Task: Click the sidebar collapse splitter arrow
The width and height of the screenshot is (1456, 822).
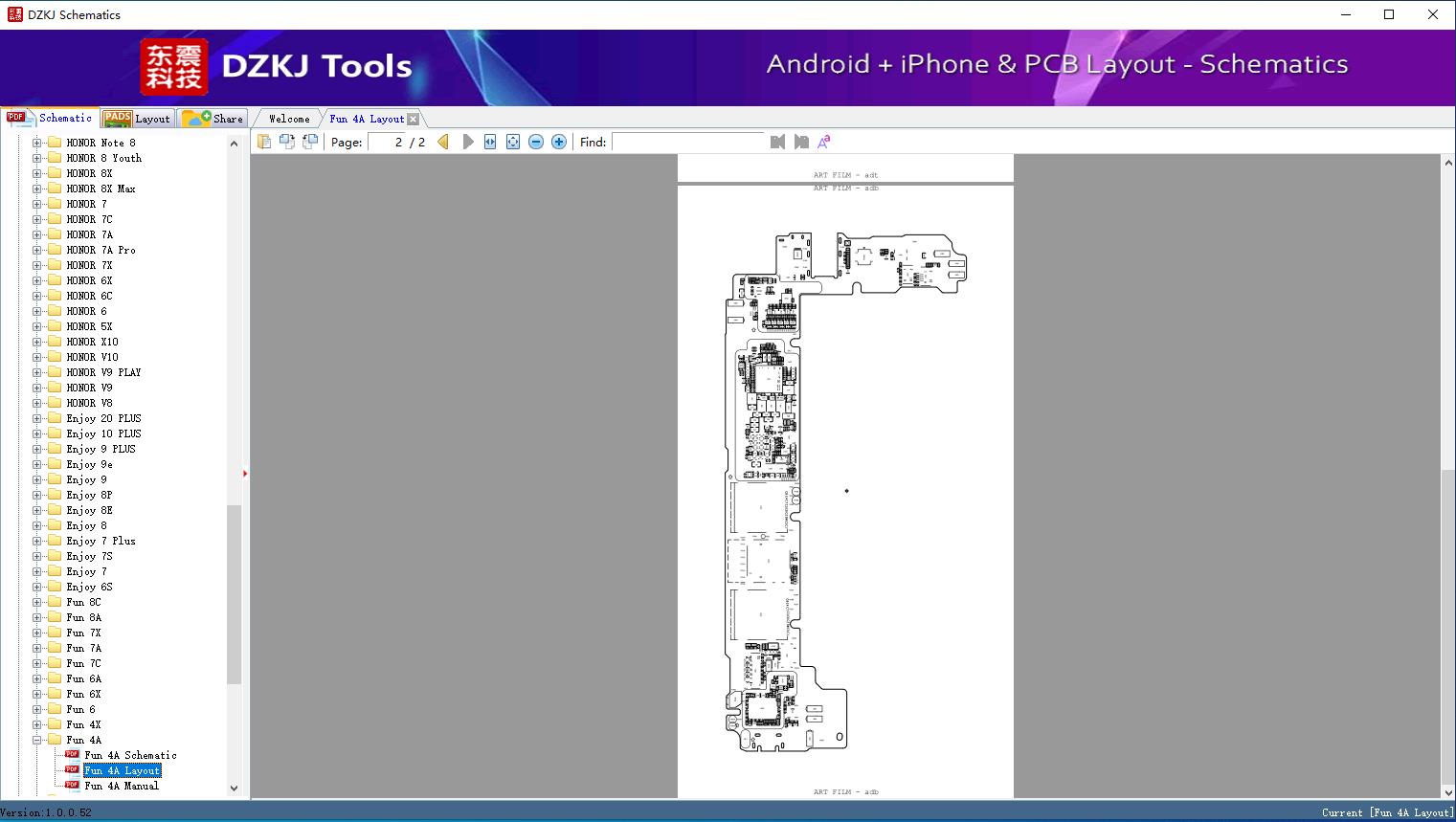Action: click(x=245, y=473)
